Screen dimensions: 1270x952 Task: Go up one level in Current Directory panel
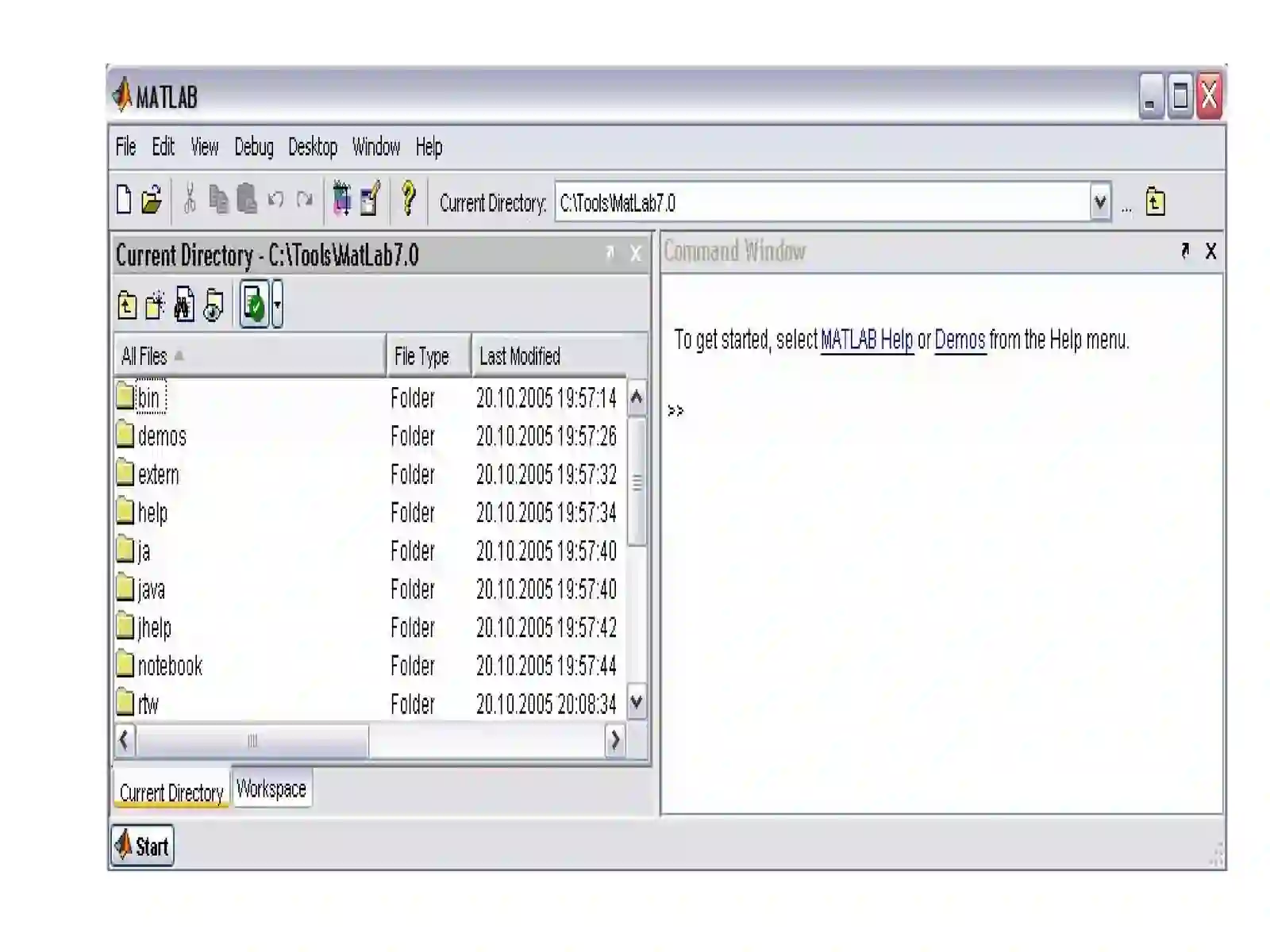(127, 305)
